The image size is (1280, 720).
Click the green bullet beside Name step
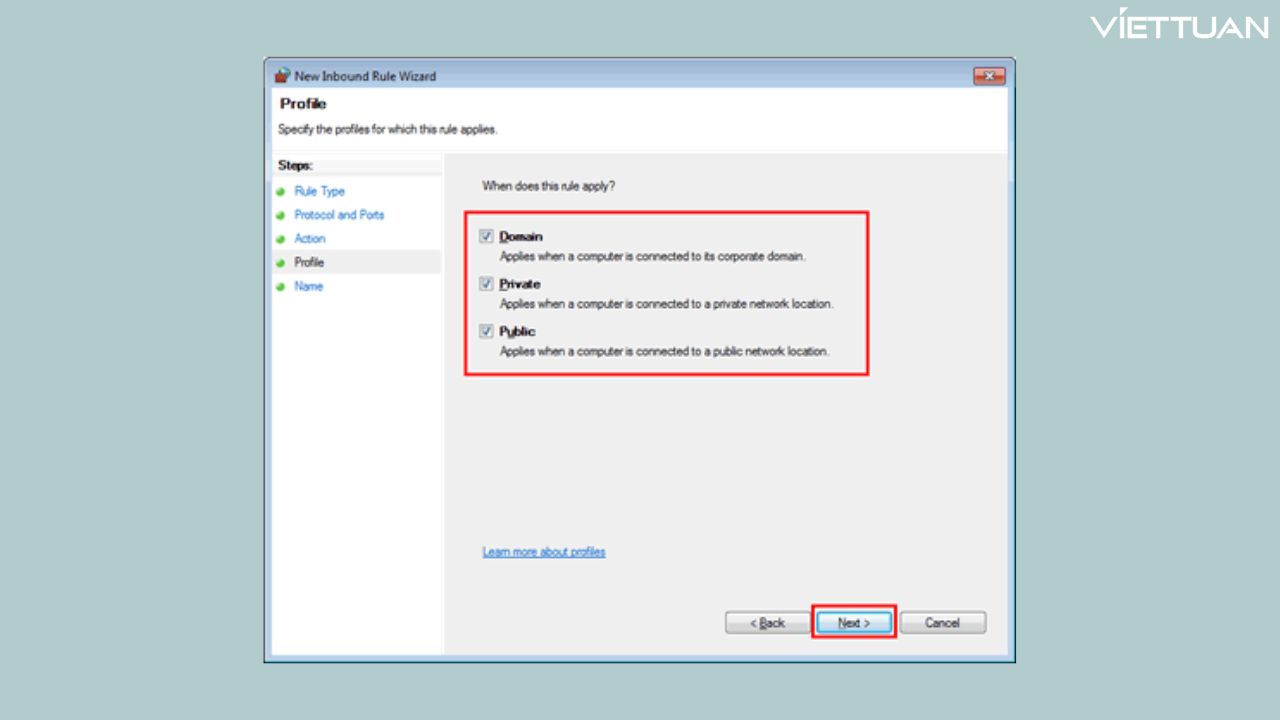coord(281,287)
